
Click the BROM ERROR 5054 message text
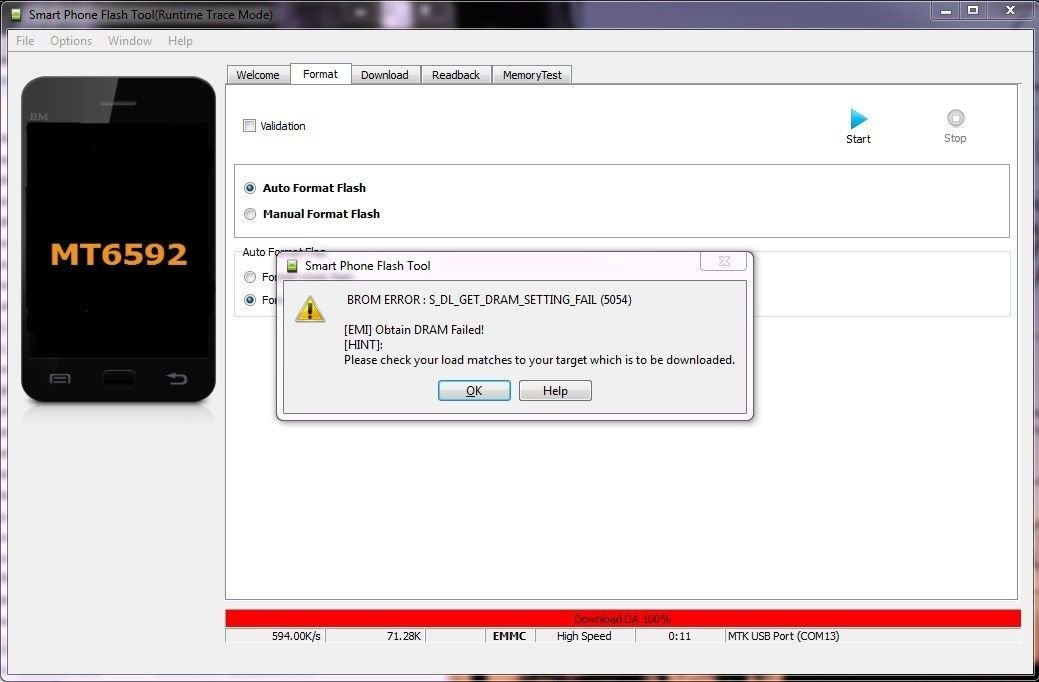489,300
